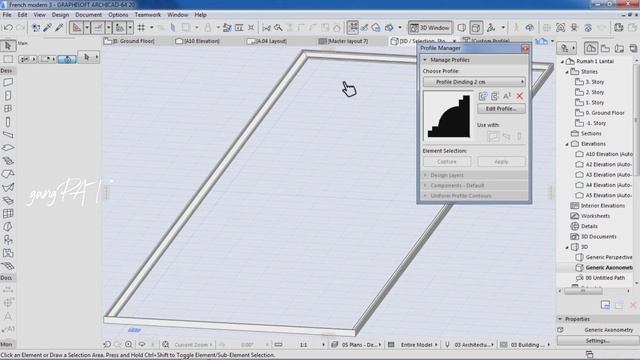Click the syringe inject parameters icon
The width and height of the screenshot is (640, 360).
[59, 28]
